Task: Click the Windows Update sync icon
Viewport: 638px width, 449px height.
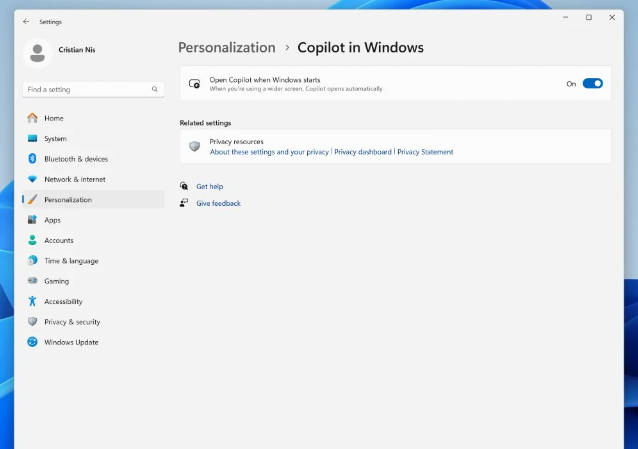Action: [33, 342]
